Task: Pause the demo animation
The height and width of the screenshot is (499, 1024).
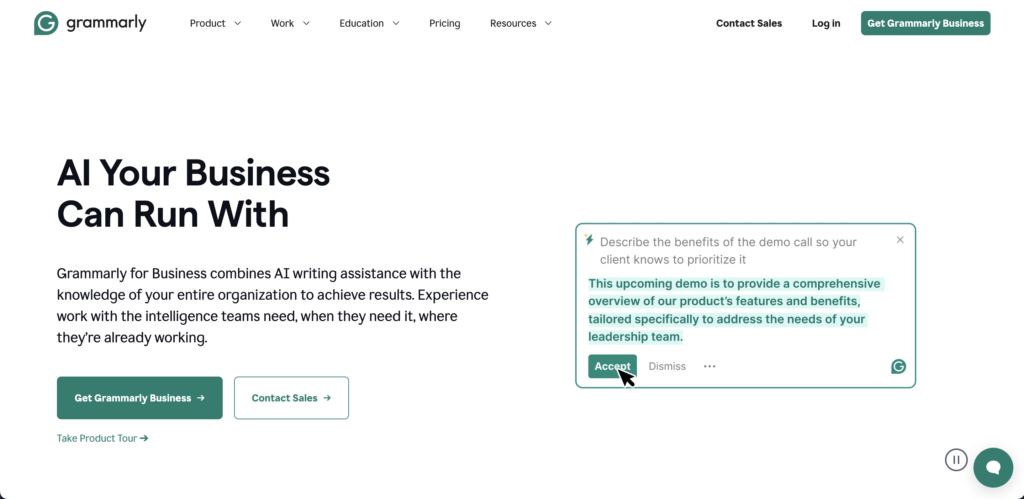Action: coord(956,460)
